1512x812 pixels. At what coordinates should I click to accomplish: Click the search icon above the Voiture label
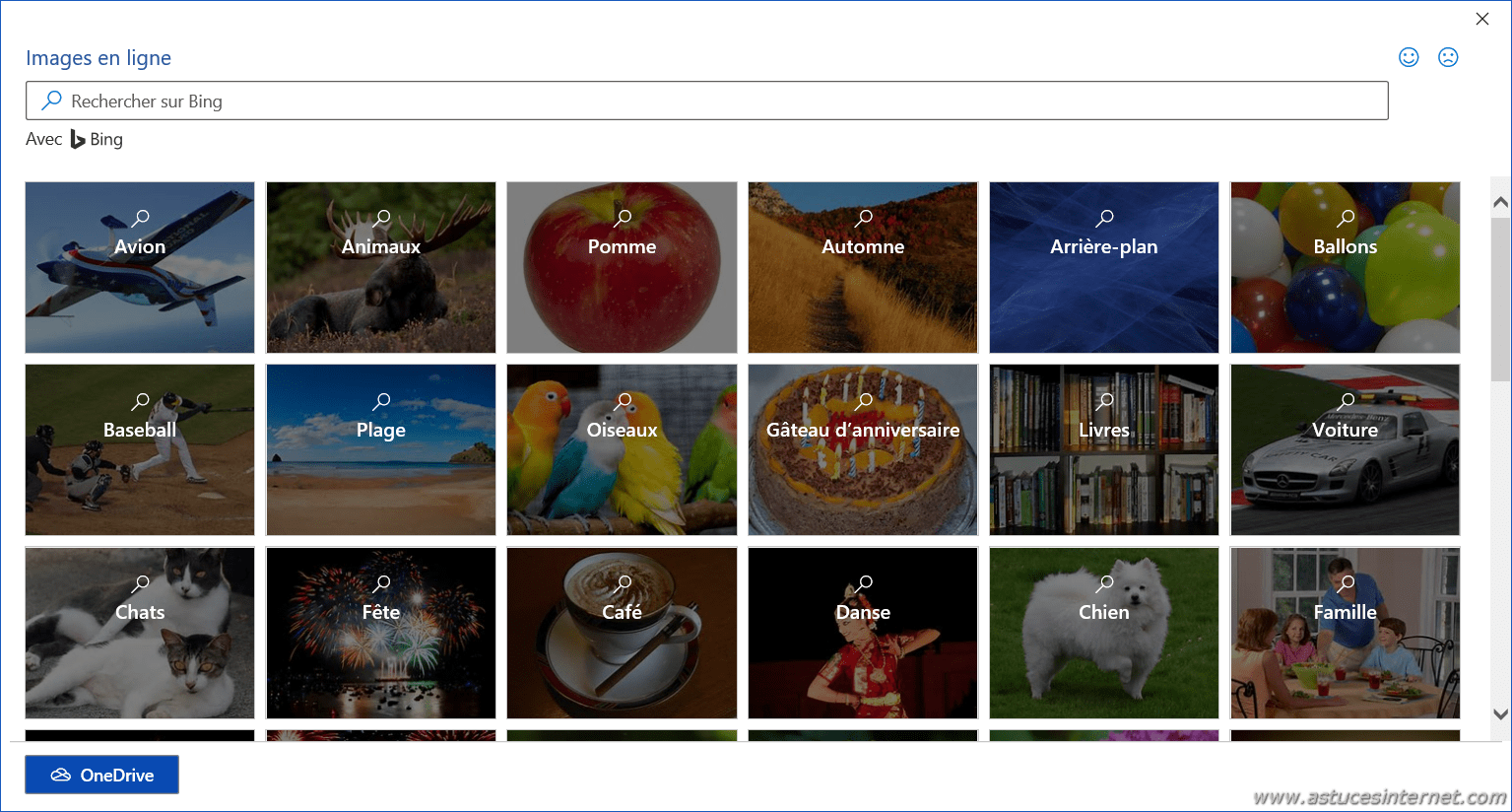pos(1347,401)
